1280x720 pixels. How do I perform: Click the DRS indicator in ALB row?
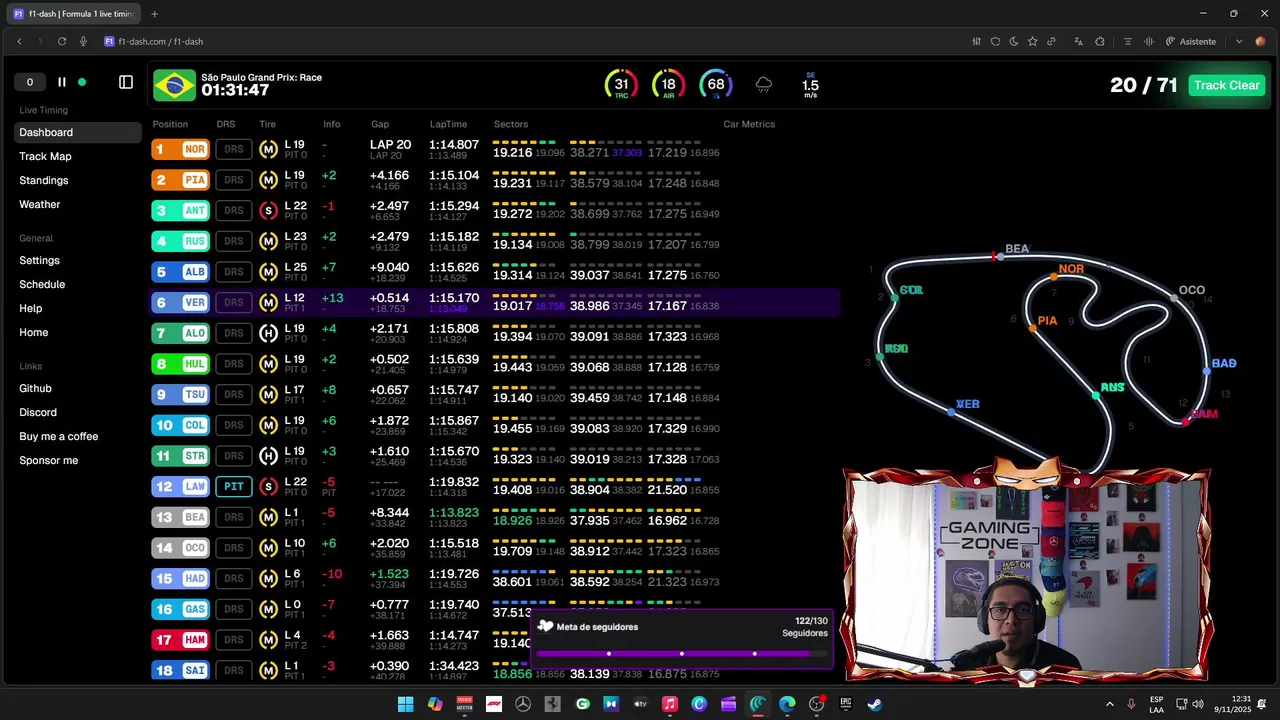tap(234, 272)
